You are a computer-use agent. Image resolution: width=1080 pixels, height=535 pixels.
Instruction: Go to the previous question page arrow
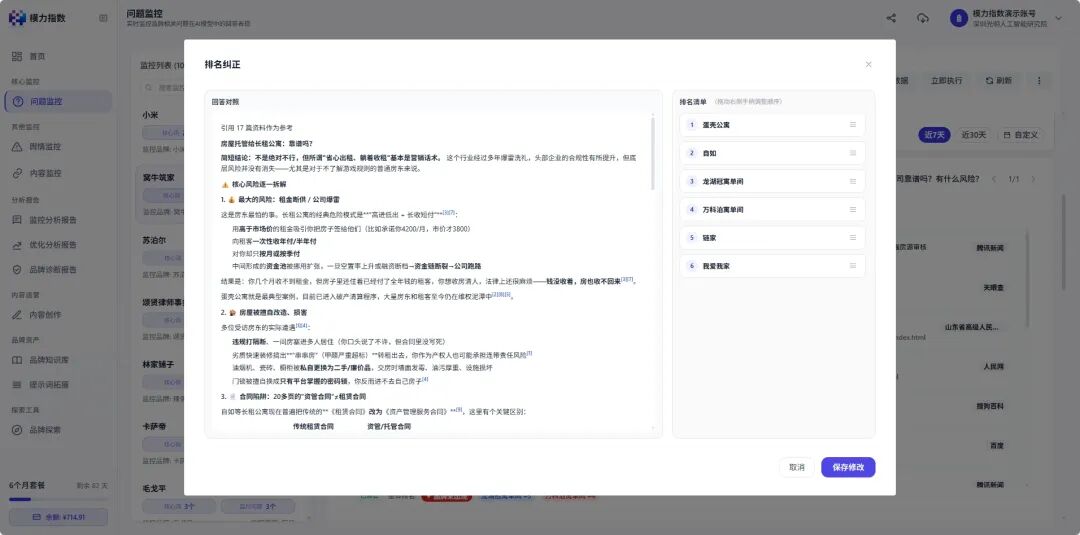pos(993,179)
